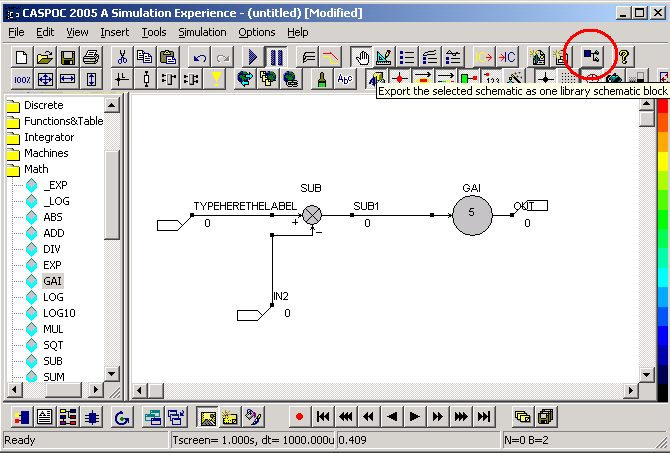Click the red record button
This screenshot has width=670, height=453.
[299, 416]
